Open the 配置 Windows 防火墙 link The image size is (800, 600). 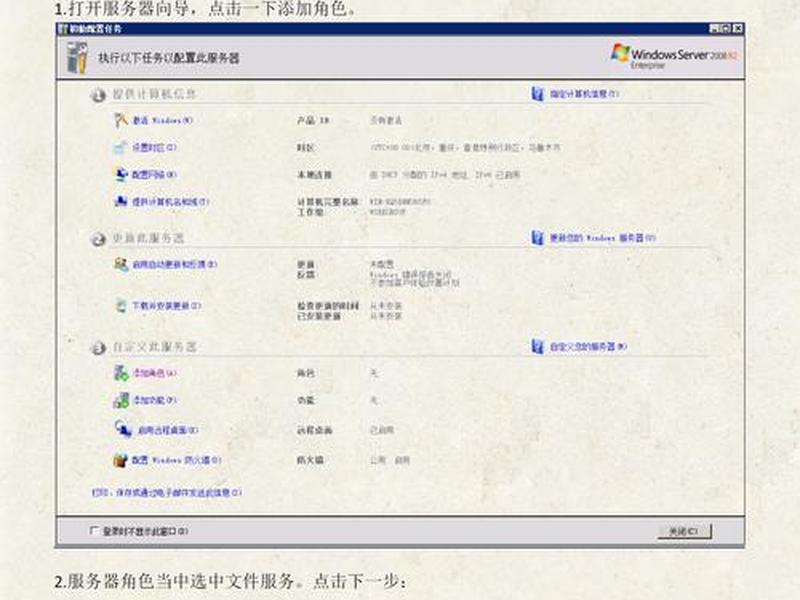177,460
